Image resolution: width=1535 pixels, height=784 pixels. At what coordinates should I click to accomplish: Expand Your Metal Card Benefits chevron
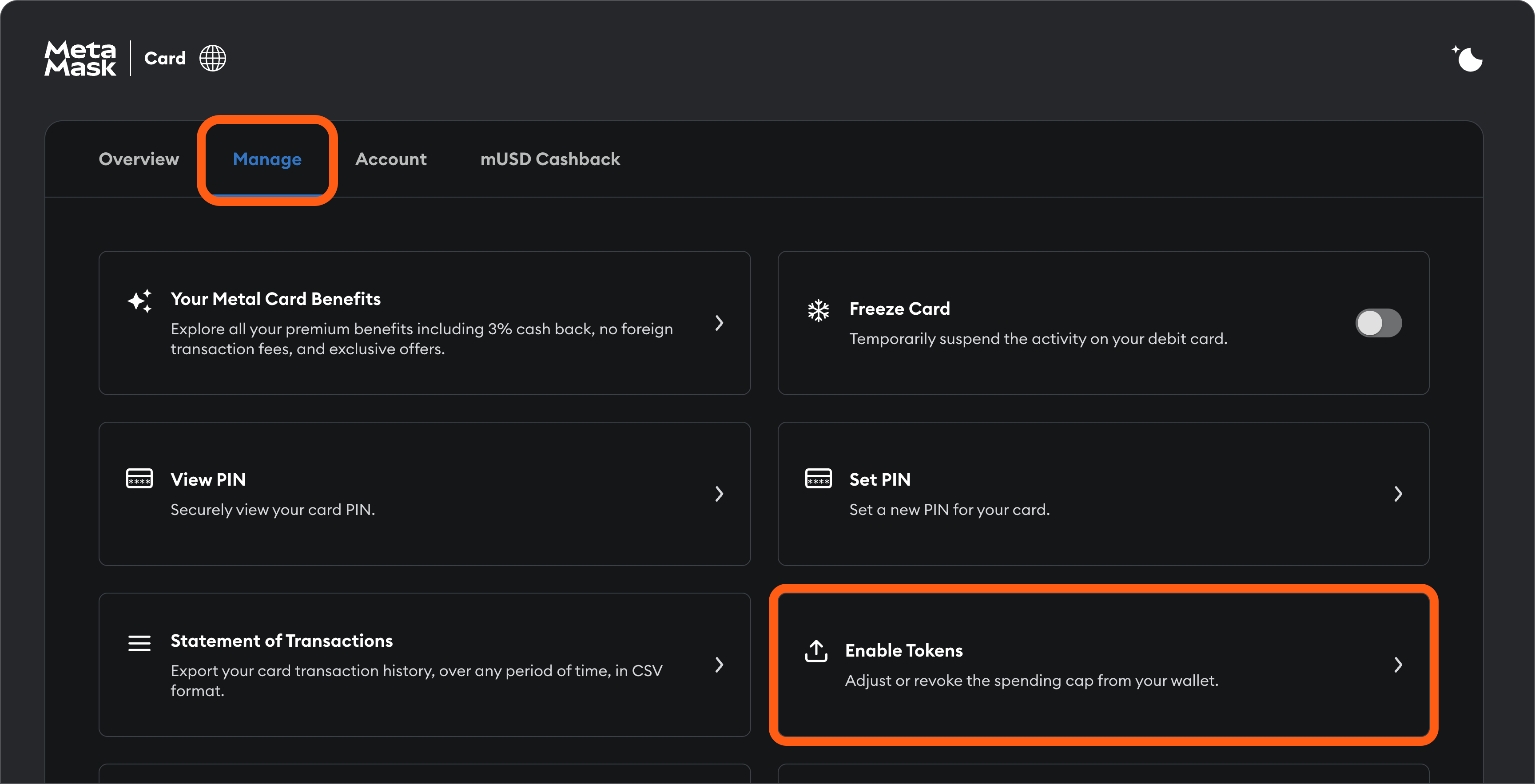(x=719, y=323)
